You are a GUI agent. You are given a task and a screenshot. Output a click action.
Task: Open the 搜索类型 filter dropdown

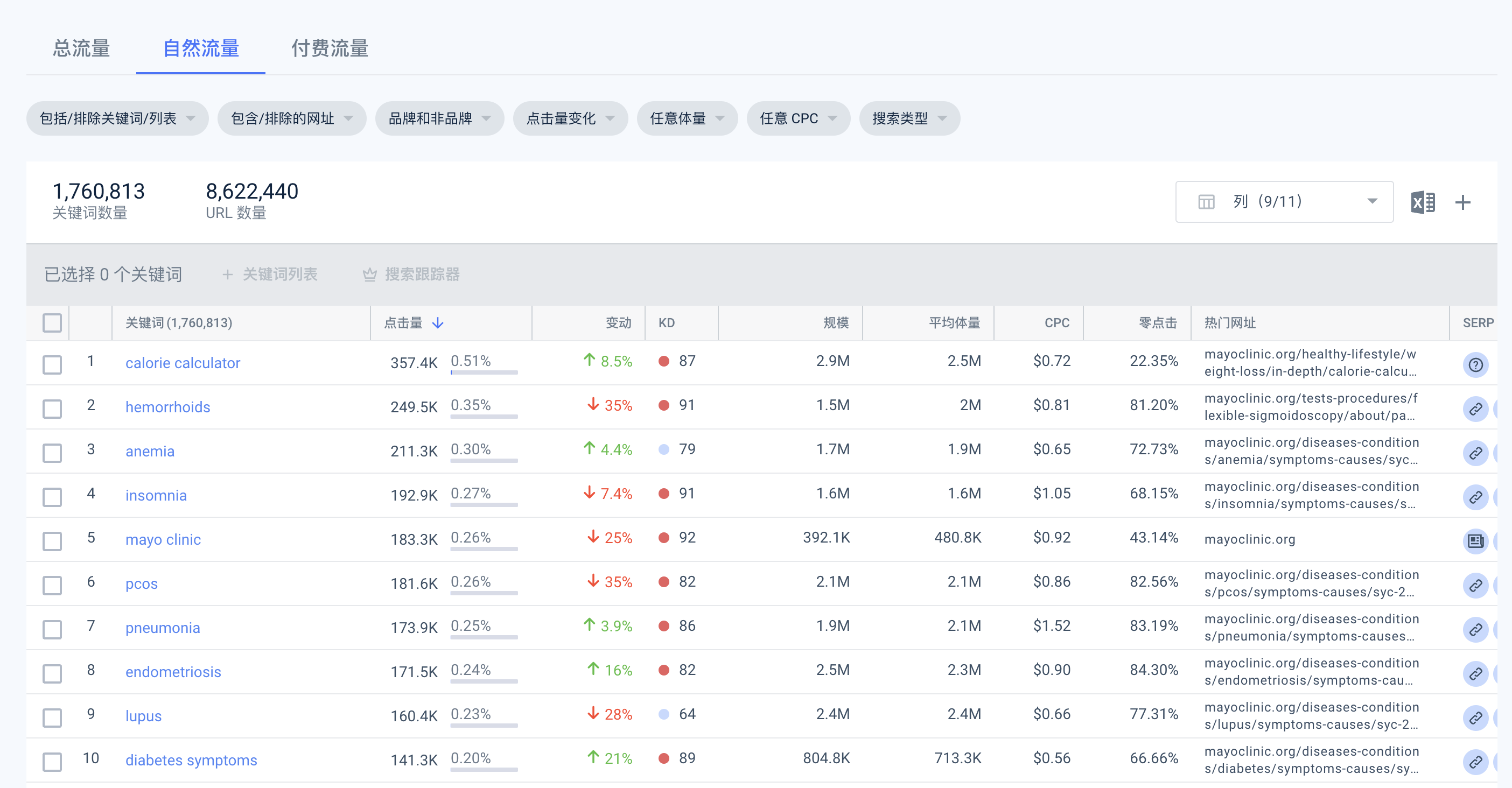[x=909, y=118]
